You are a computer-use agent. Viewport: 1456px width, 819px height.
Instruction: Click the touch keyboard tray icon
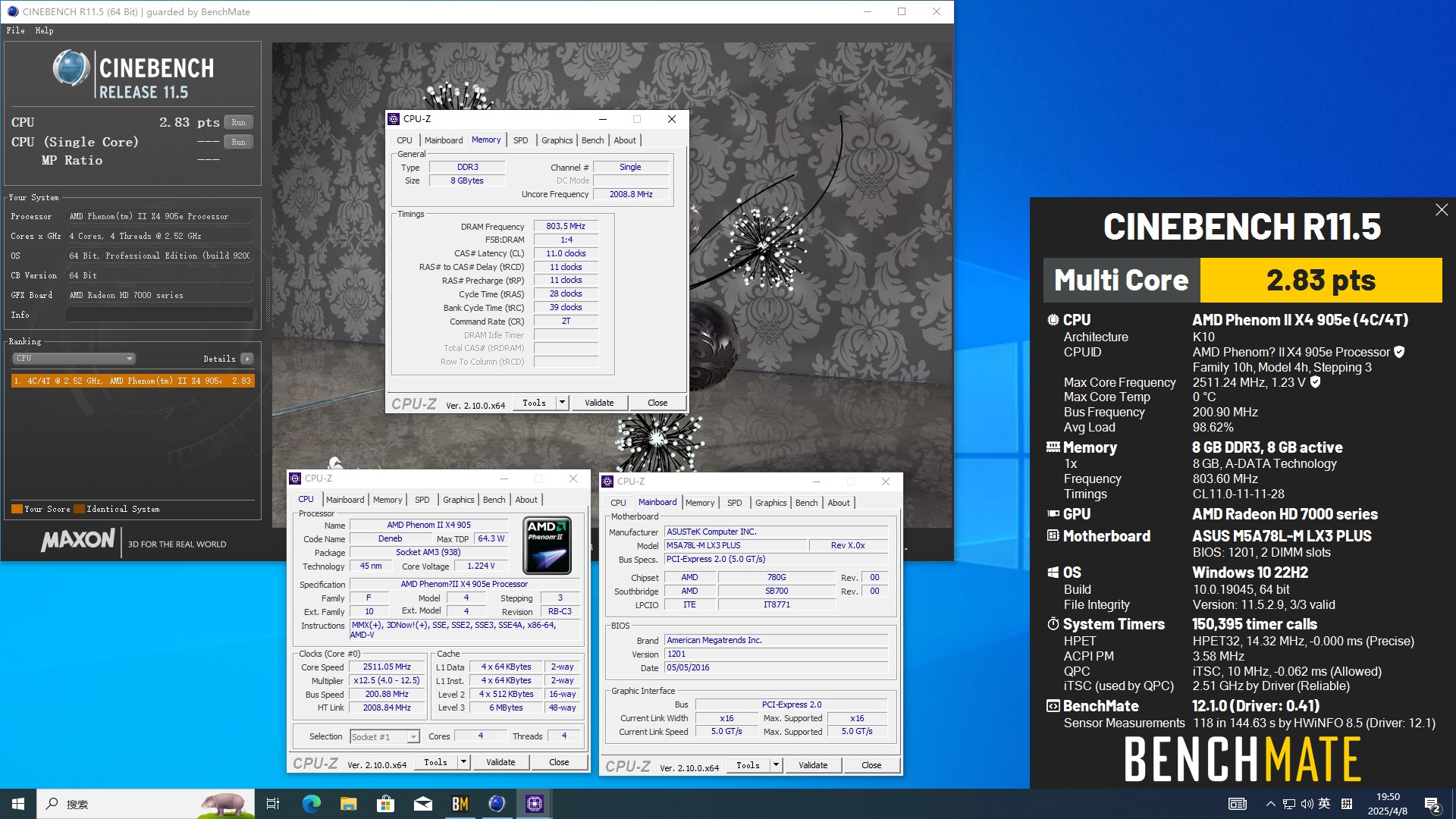[1237, 804]
